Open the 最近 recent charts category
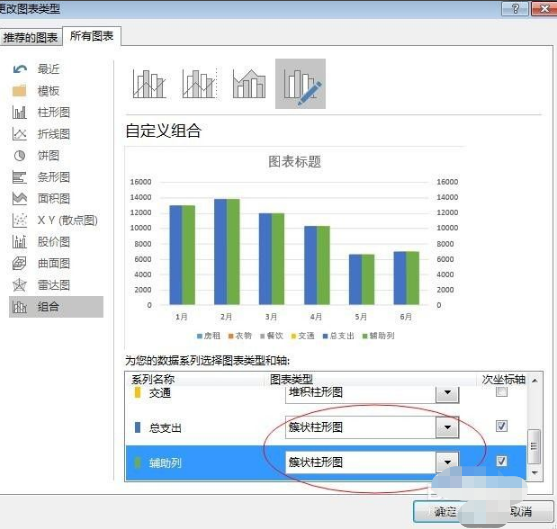 coord(48,69)
